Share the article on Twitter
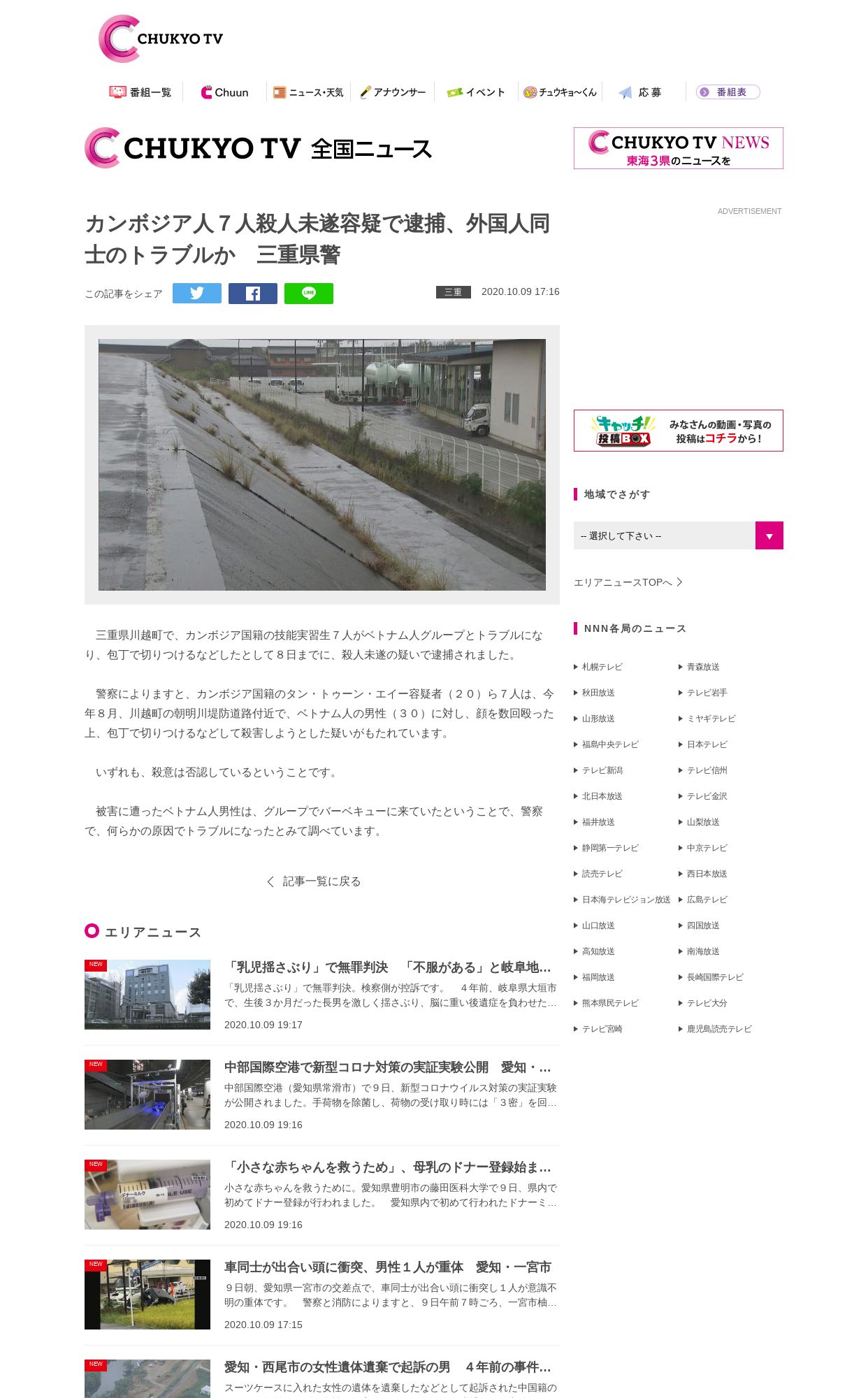The width and height of the screenshot is (868, 1398). click(x=197, y=294)
